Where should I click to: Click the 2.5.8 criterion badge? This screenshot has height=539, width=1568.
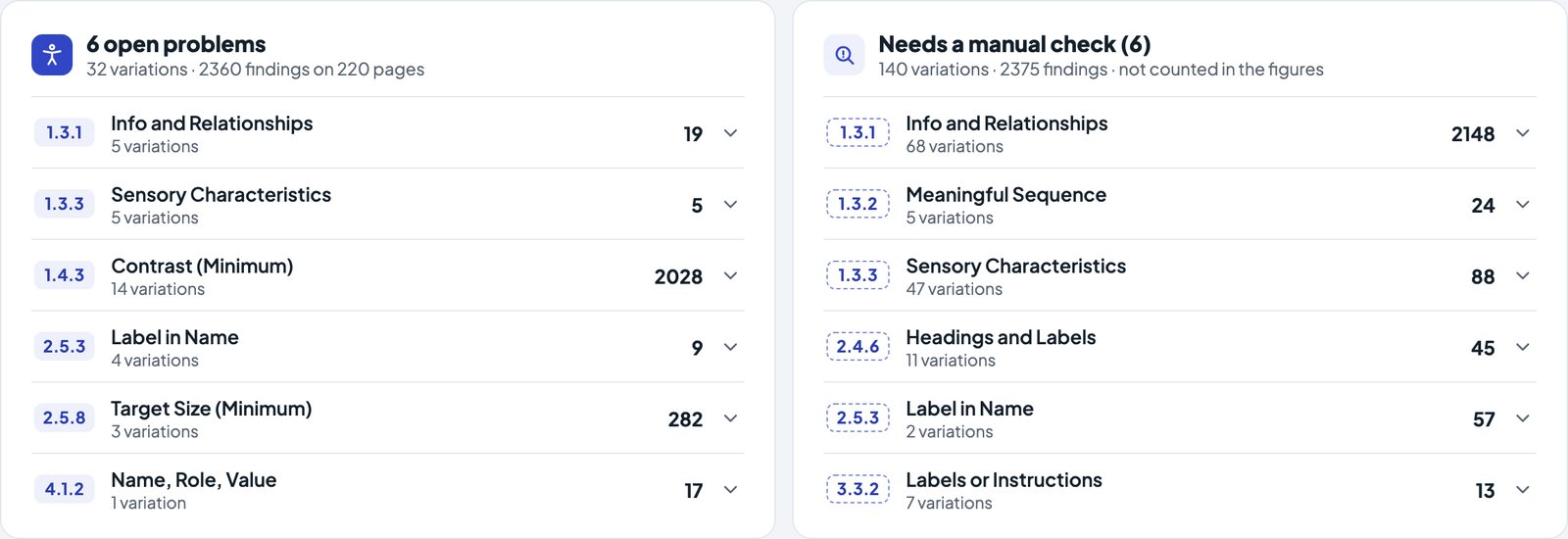64,417
